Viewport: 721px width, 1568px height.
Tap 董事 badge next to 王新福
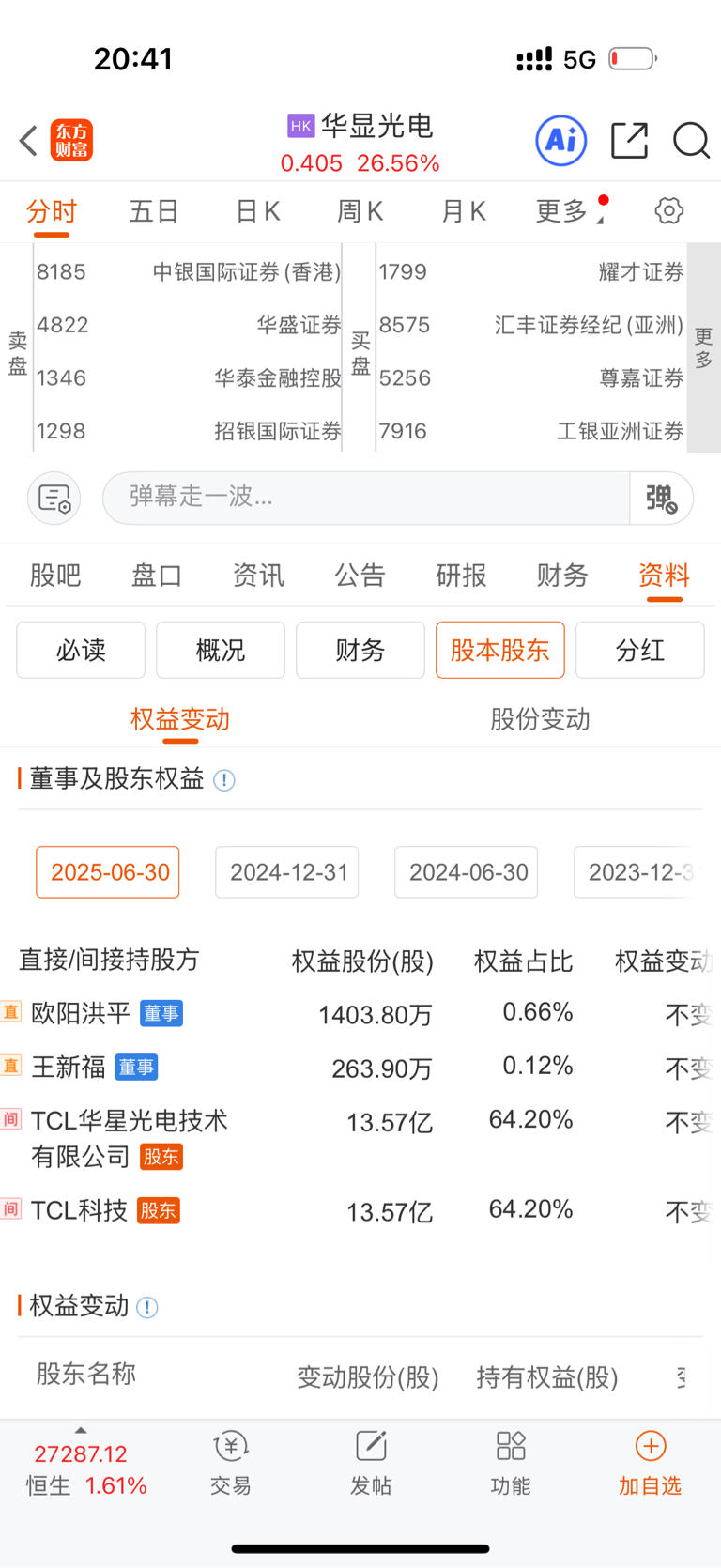coord(136,1067)
